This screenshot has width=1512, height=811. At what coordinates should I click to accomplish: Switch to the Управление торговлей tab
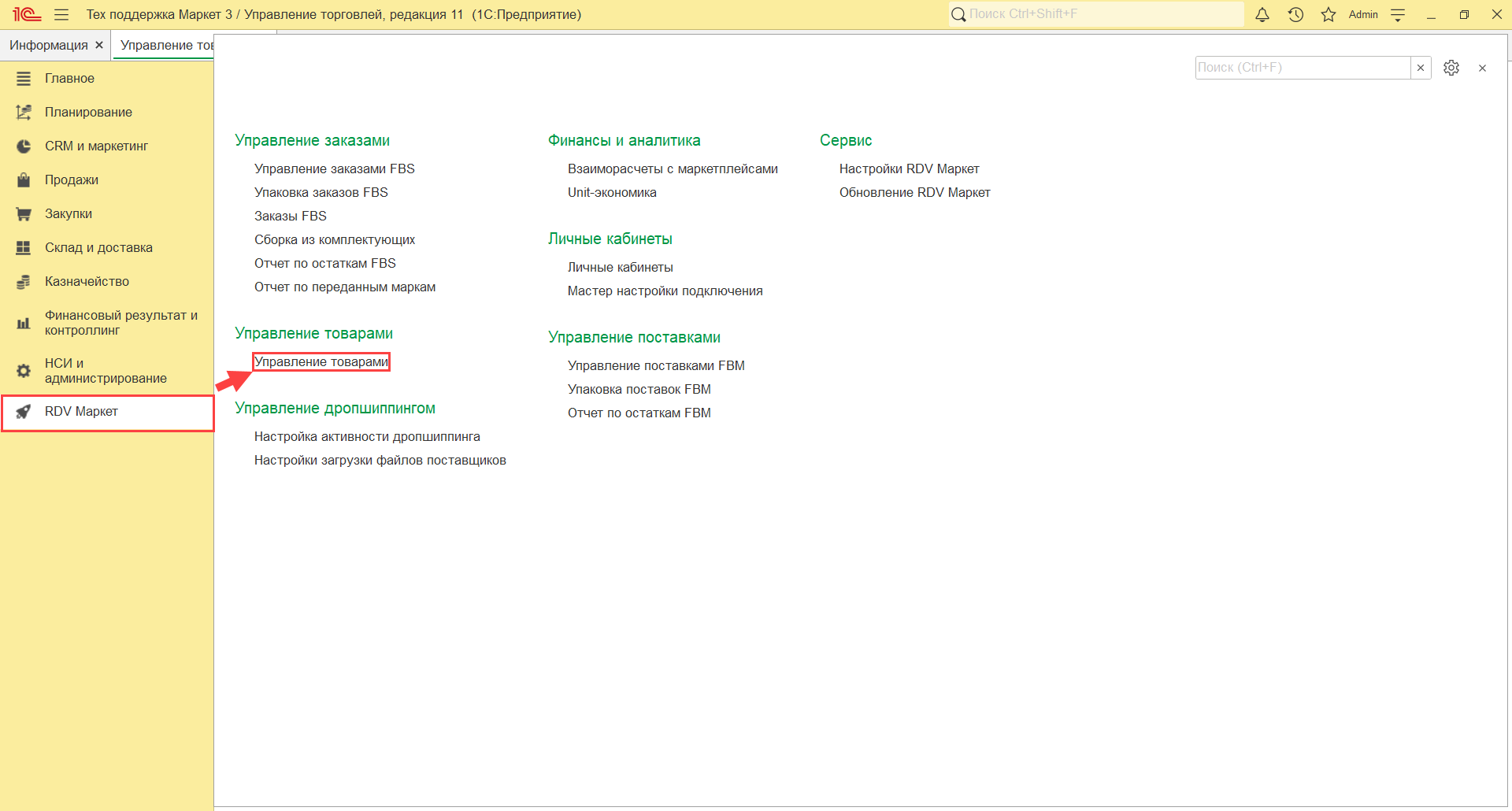click(x=166, y=46)
